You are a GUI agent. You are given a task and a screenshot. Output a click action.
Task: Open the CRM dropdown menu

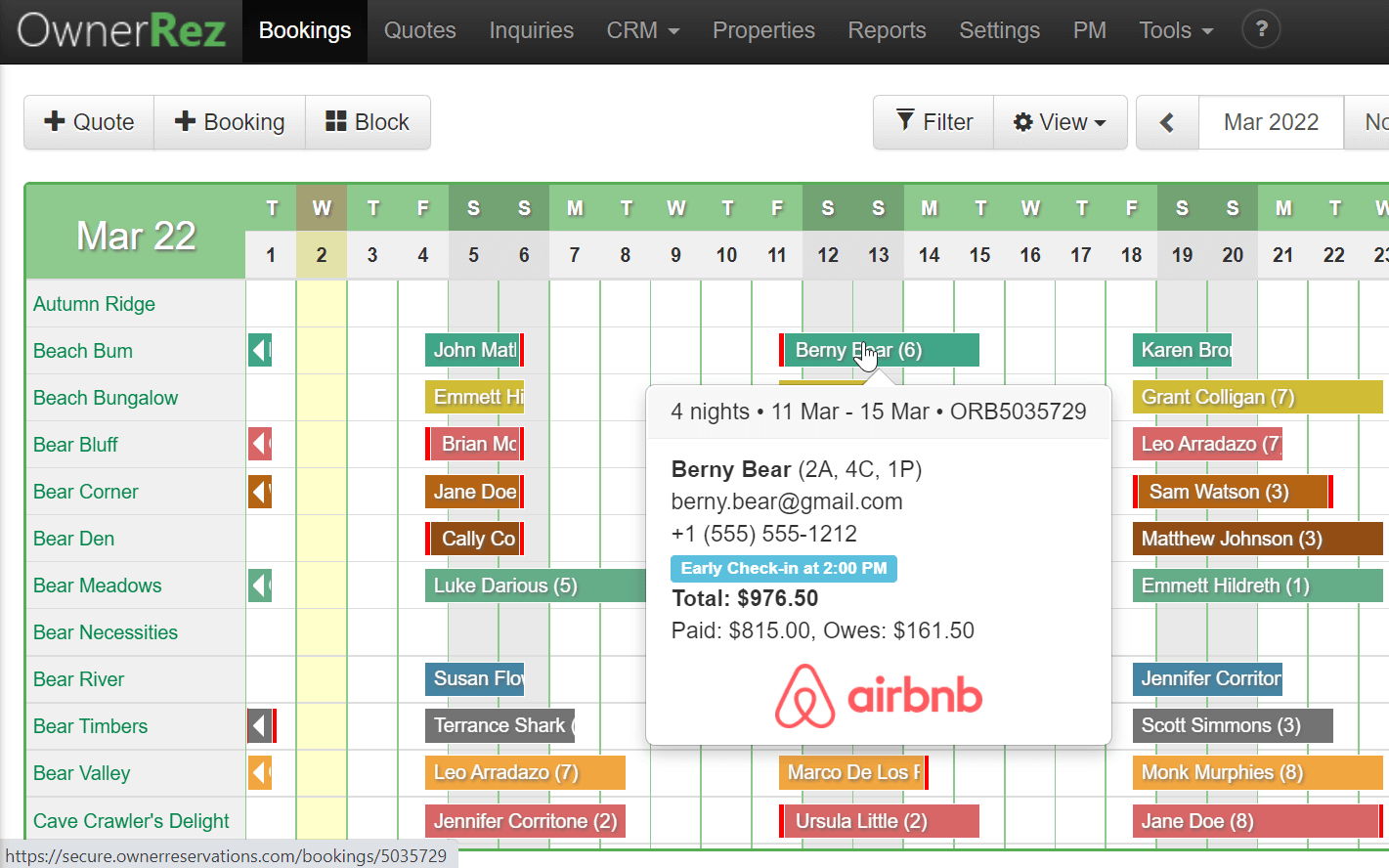(x=642, y=30)
